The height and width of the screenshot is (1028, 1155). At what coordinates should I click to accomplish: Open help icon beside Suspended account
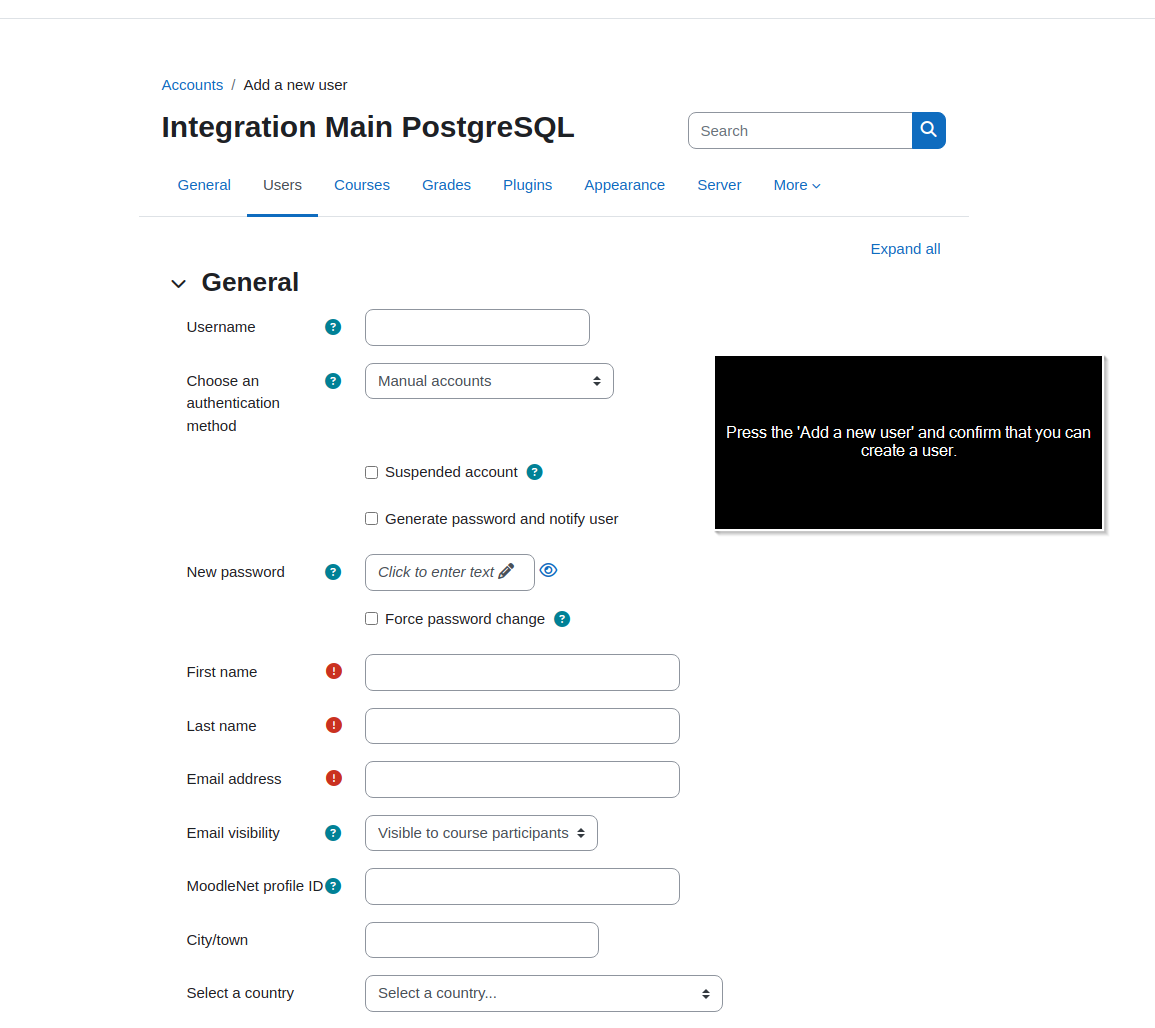pos(535,472)
